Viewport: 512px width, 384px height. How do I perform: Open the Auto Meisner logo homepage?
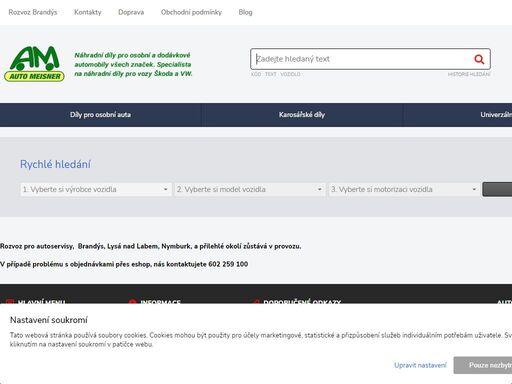(34, 64)
